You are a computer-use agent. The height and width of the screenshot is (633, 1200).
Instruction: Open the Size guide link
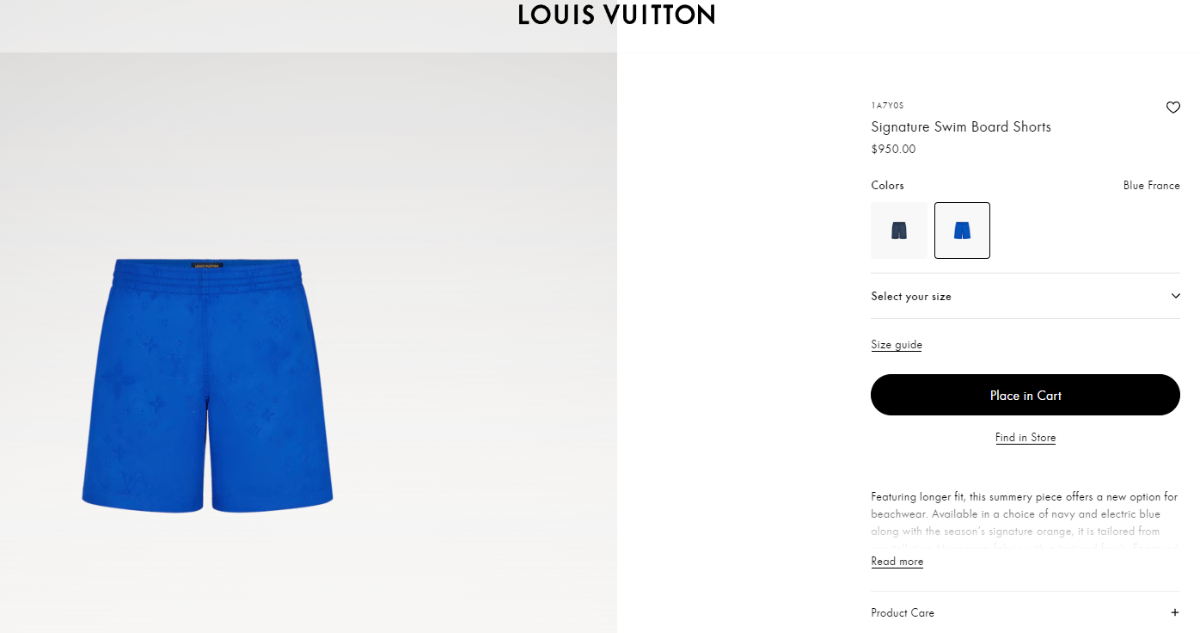pyautogui.click(x=896, y=345)
